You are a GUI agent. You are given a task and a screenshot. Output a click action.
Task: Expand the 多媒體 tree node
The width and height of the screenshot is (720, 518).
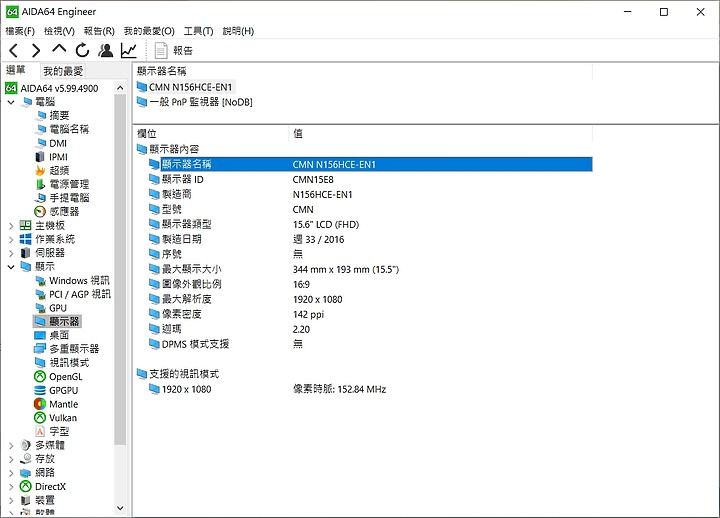(x=11, y=445)
